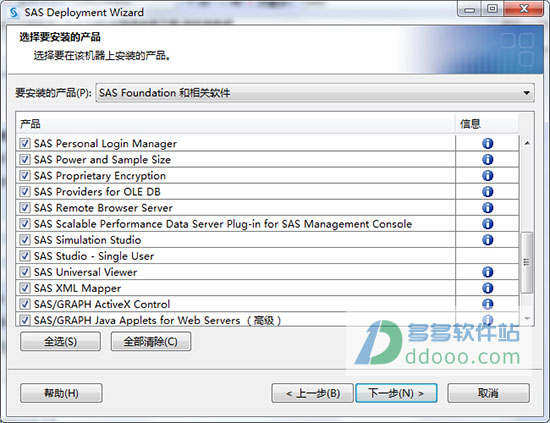Click the 全选(S) select all button
This screenshot has height=423, width=550.
60,341
